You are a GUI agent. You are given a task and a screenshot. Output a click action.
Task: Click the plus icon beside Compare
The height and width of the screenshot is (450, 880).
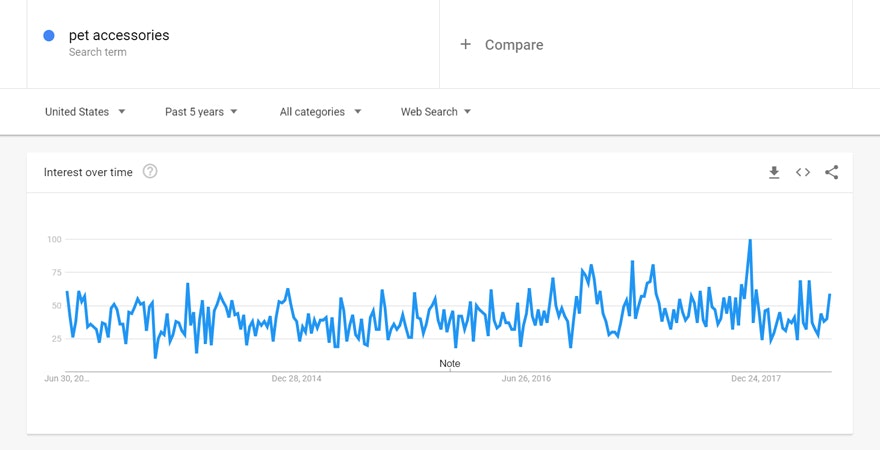click(465, 45)
